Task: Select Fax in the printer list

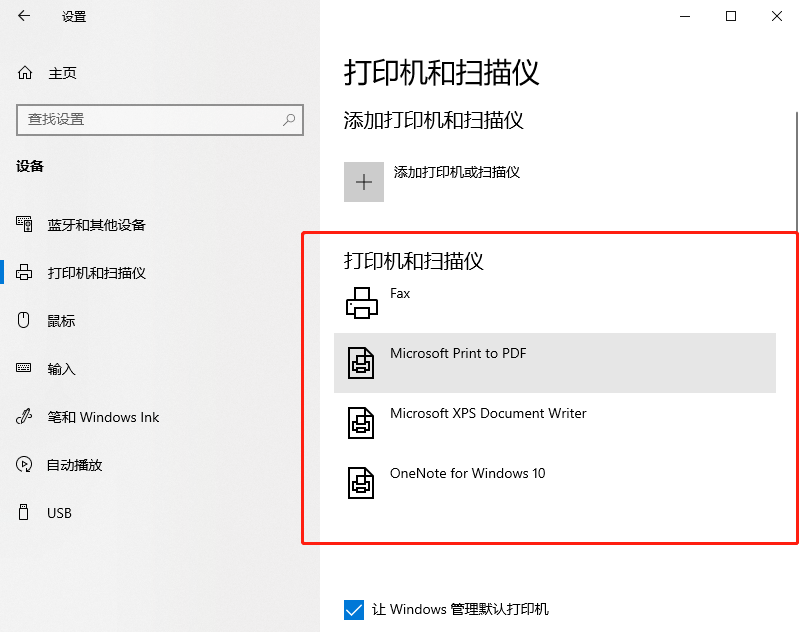Action: point(555,303)
